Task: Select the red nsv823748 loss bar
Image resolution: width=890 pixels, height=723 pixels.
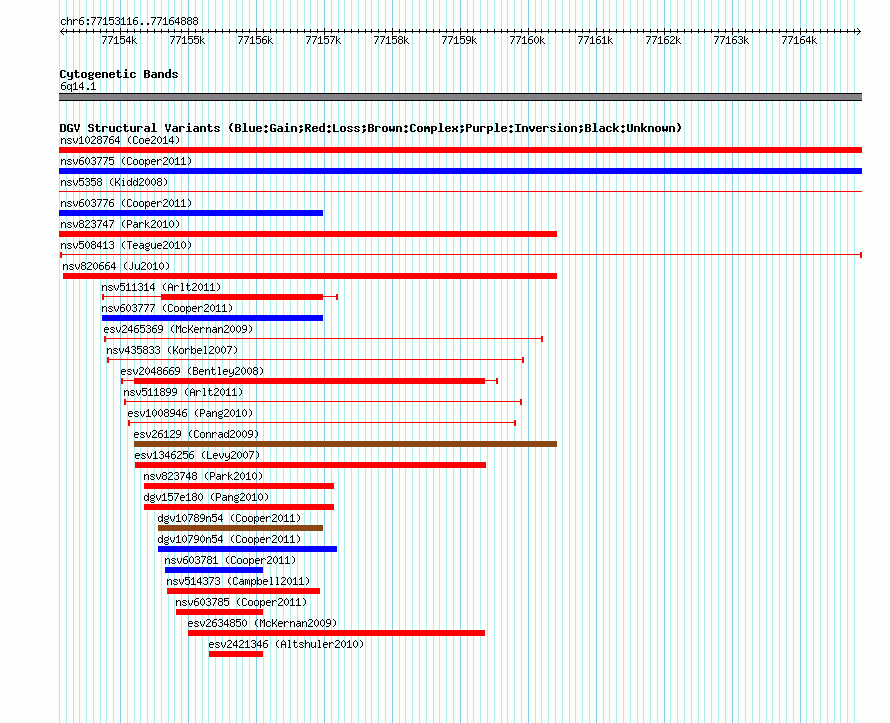Action: pyautogui.click(x=239, y=486)
